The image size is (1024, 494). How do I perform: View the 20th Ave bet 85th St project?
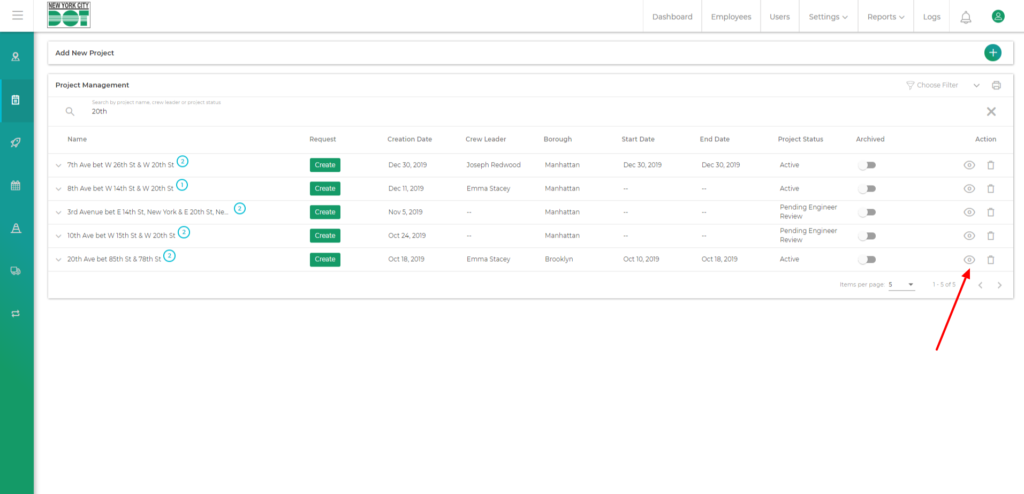pos(968,260)
